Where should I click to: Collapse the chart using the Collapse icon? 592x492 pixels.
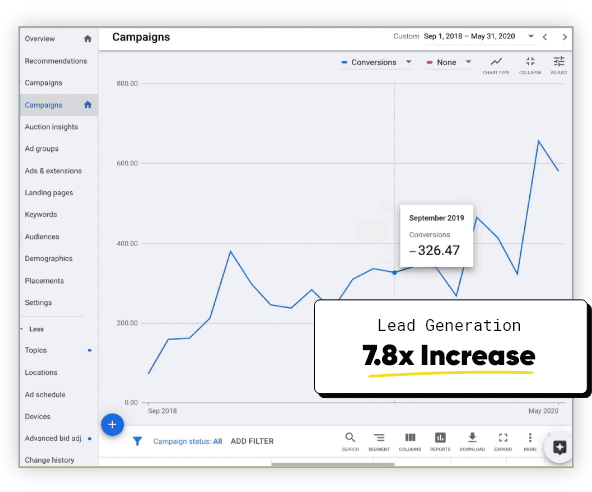pyautogui.click(x=530, y=65)
